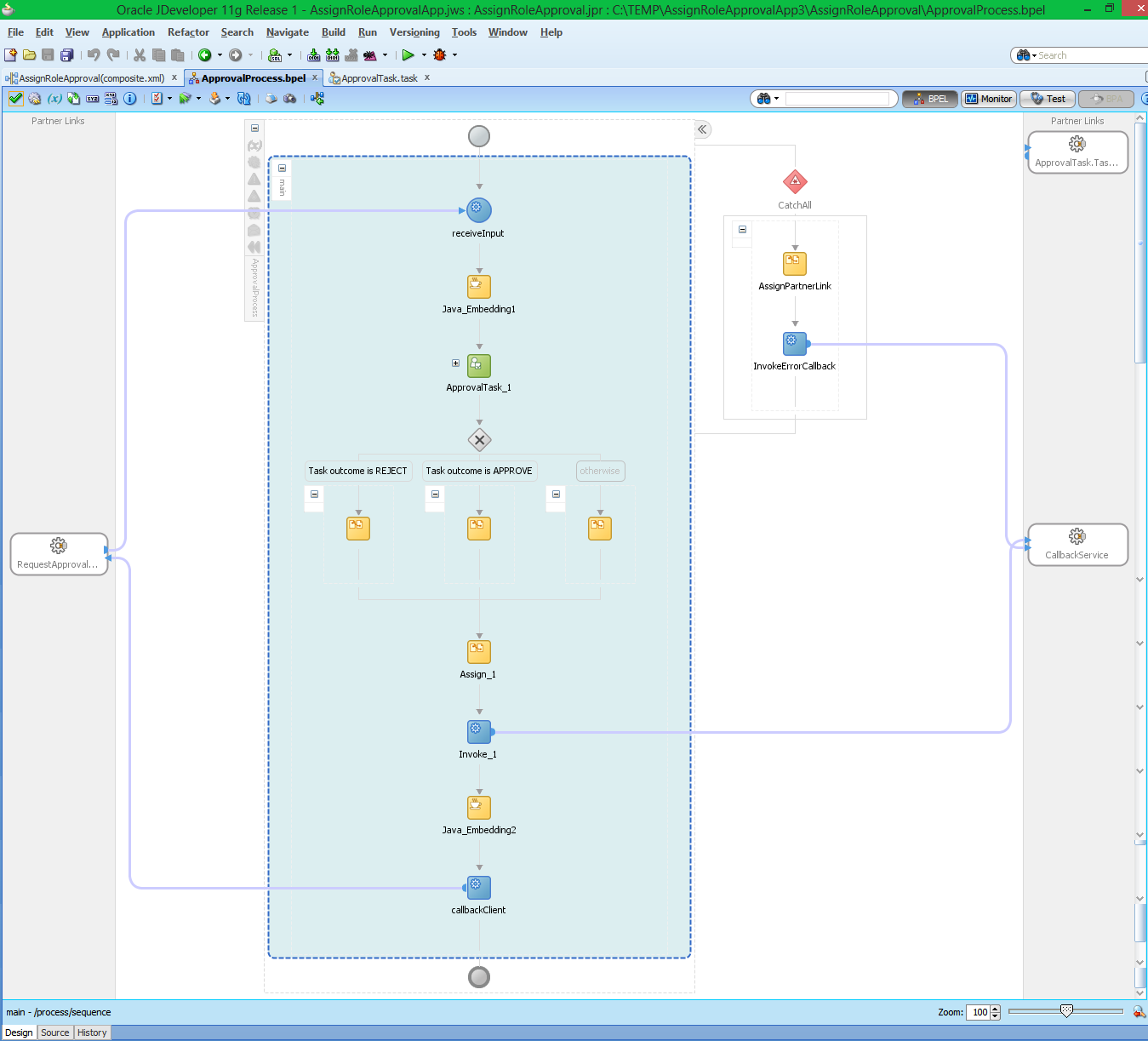Select the ApprovalTask_1 human task icon
1148x1041 pixels.
pyautogui.click(x=479, y=365)
